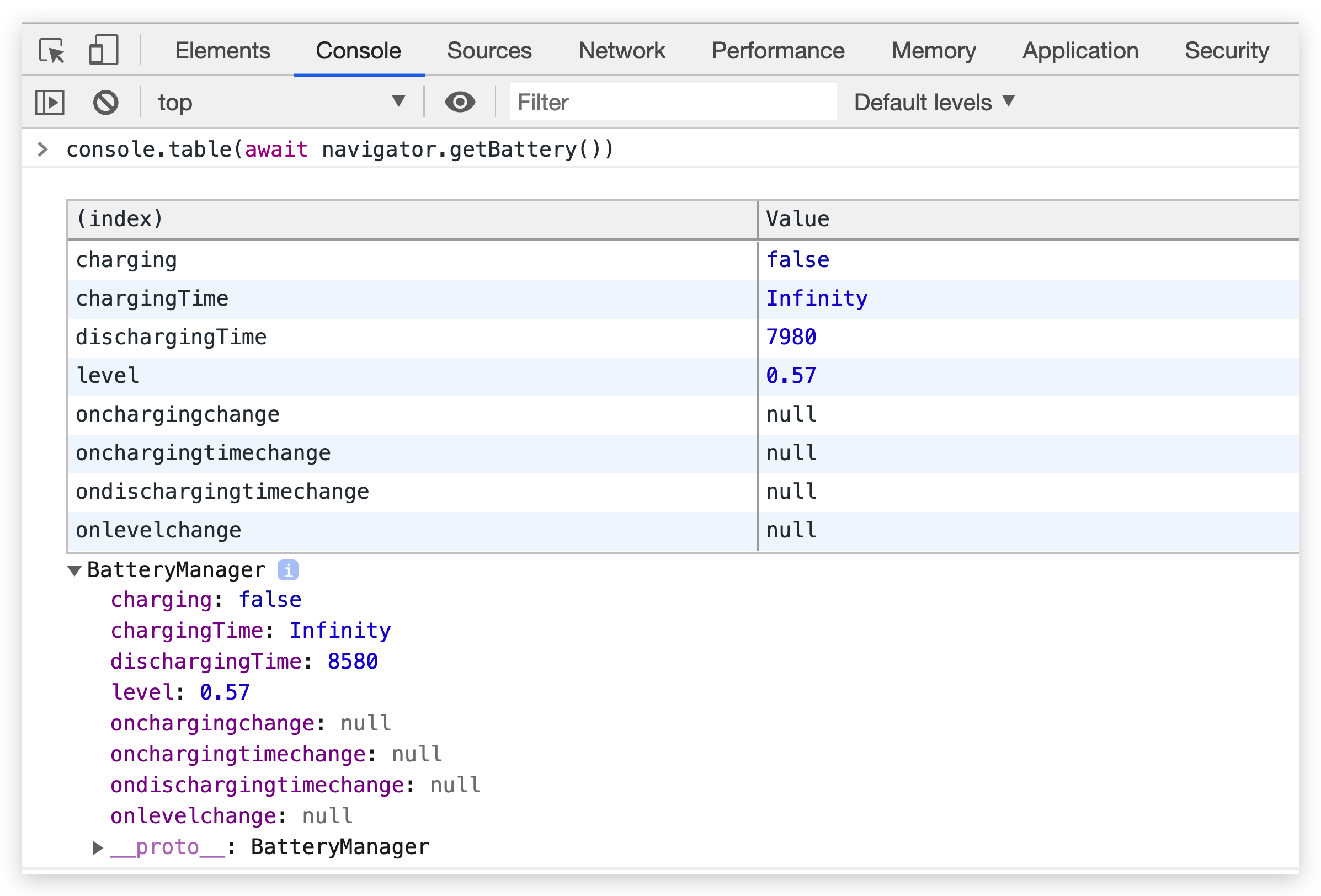
Task: Click the console prompt chevron
Action: 42,150
